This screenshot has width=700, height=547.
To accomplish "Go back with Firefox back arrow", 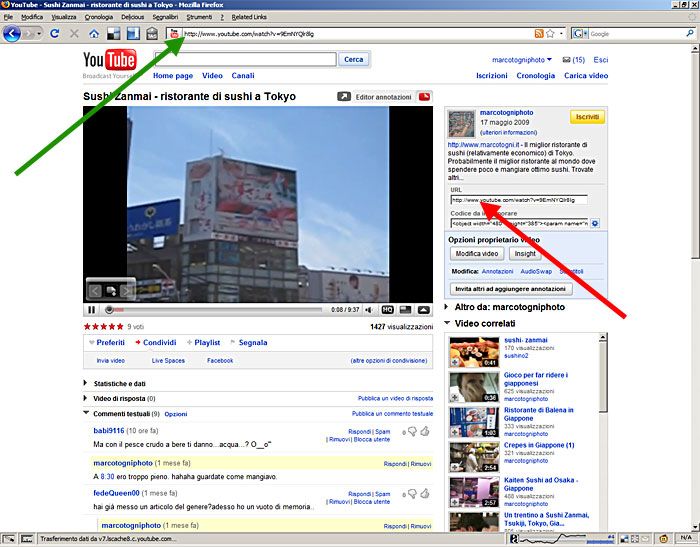I will click(x=12, y=33).
